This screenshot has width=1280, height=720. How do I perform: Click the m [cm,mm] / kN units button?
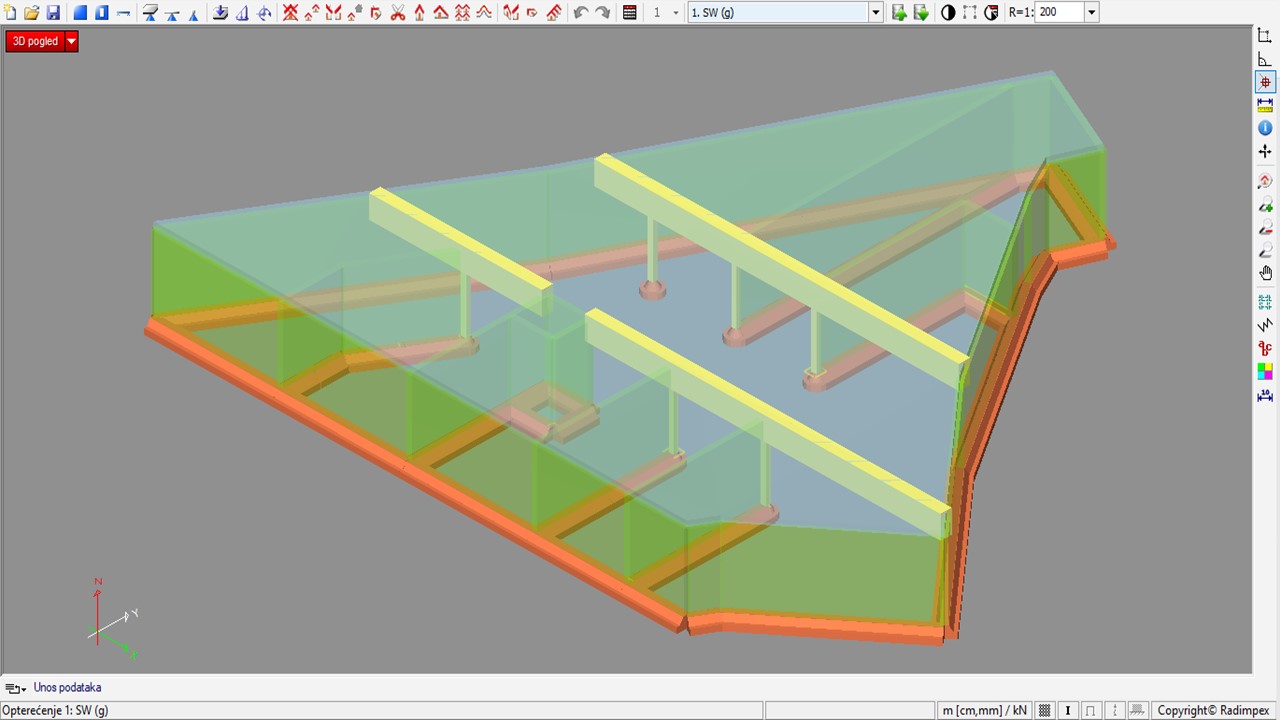tap(984, 710)
